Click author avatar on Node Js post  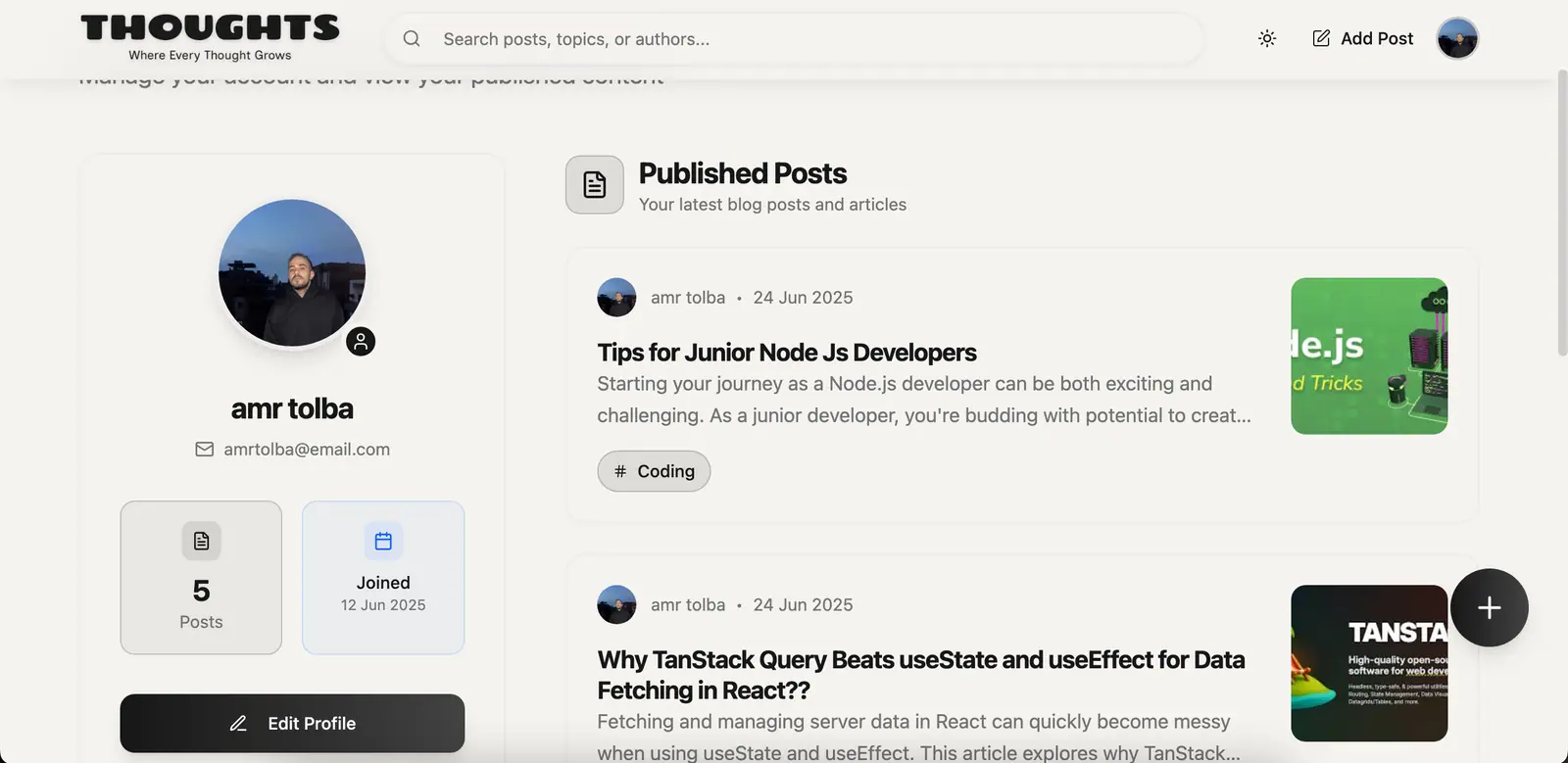(616, 298)
